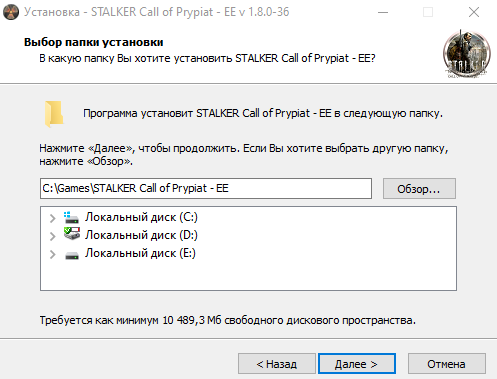The height and width of the screenshot is (379, 497).
Task: Cancel setup with the Отмена button
Action: 447,364
